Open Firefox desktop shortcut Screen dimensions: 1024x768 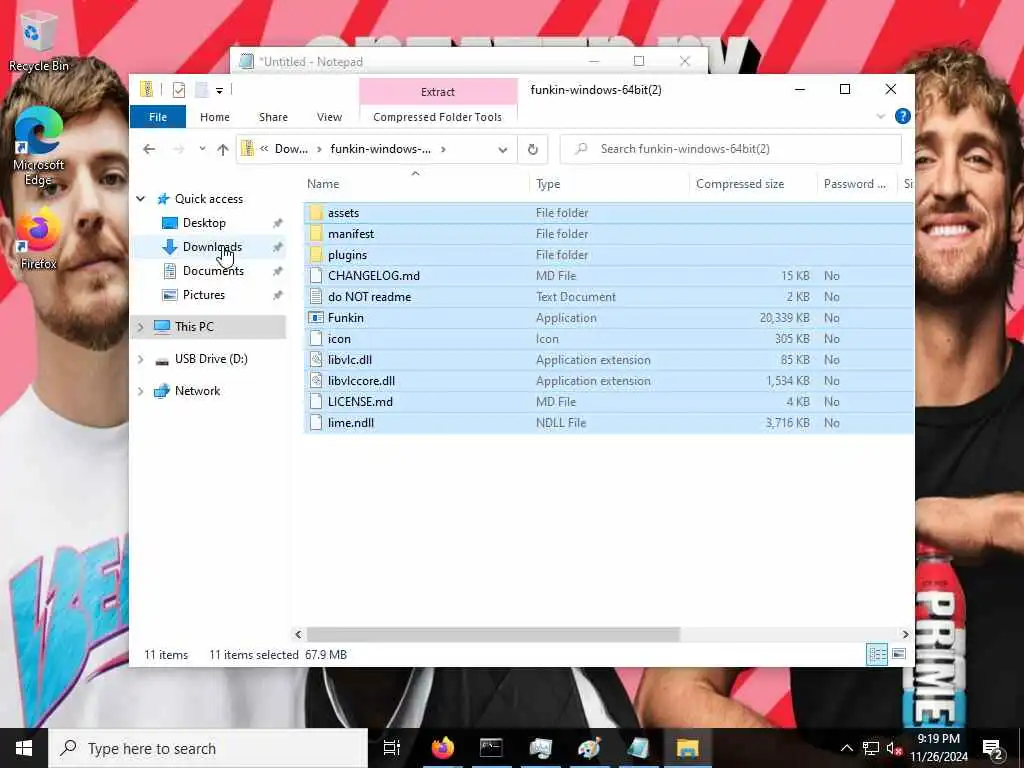38,238
